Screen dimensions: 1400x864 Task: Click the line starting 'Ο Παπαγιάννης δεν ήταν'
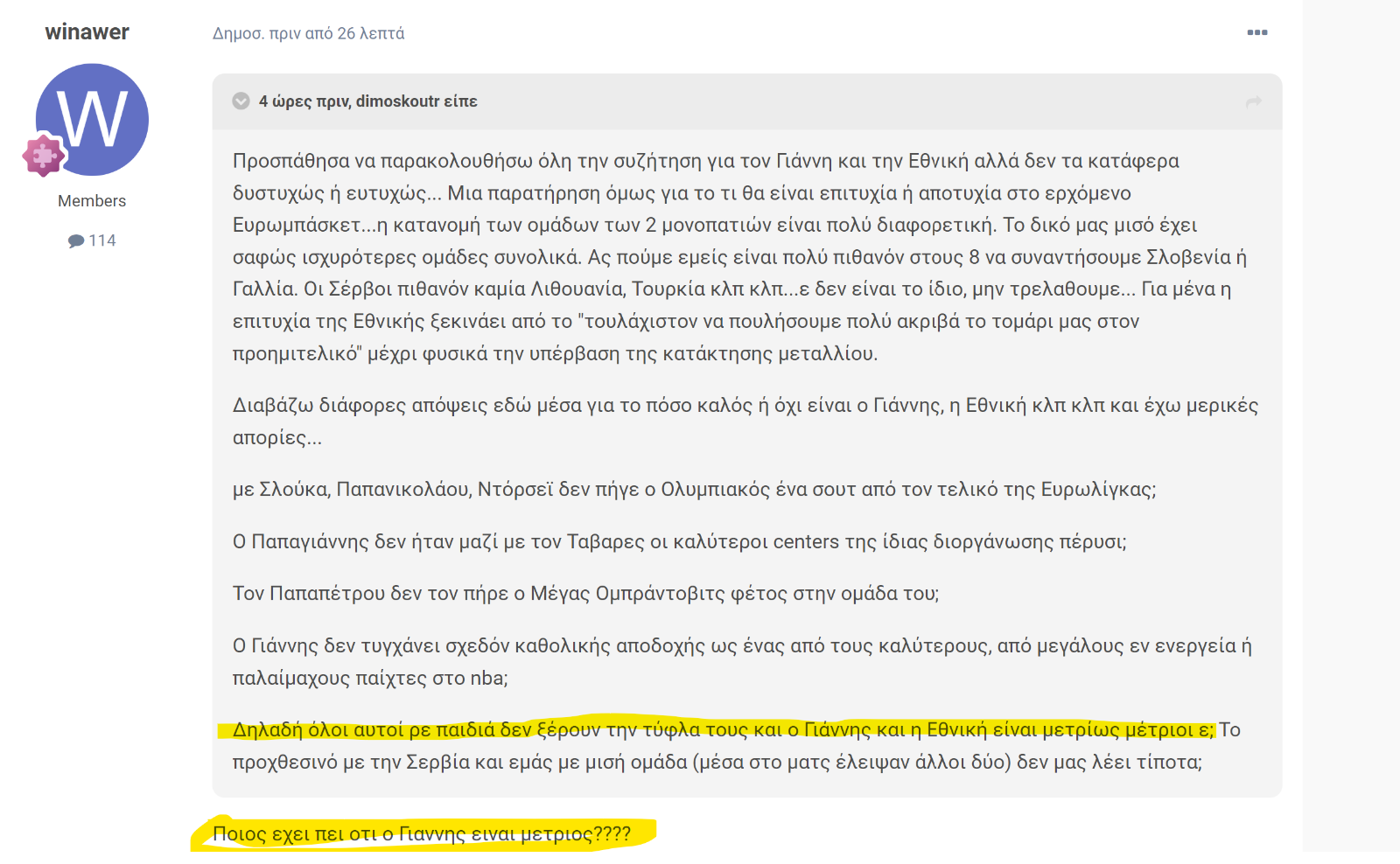pos(680,541)
